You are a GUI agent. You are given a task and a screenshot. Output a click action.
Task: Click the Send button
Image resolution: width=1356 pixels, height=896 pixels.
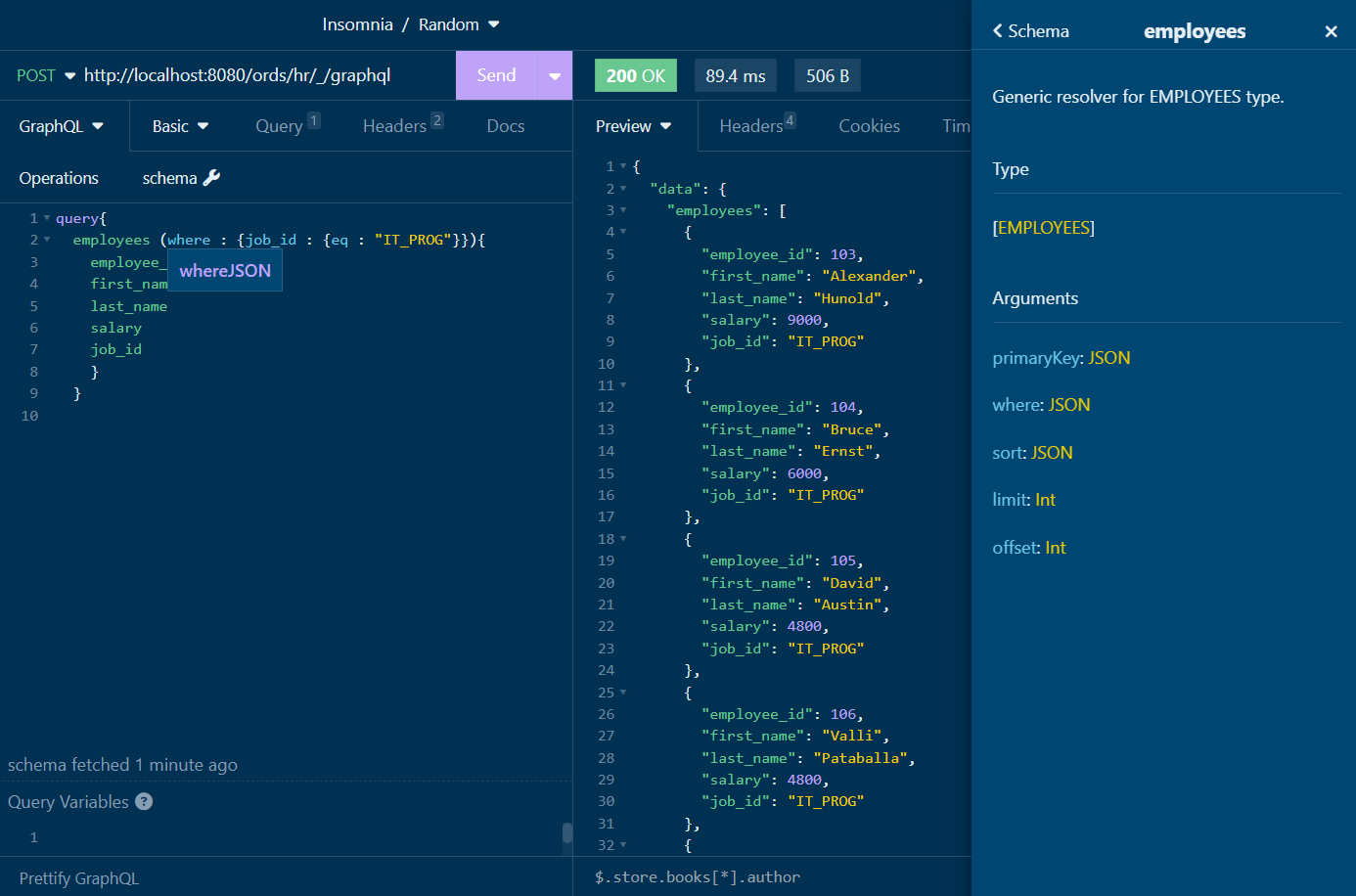tap(497, 75)
